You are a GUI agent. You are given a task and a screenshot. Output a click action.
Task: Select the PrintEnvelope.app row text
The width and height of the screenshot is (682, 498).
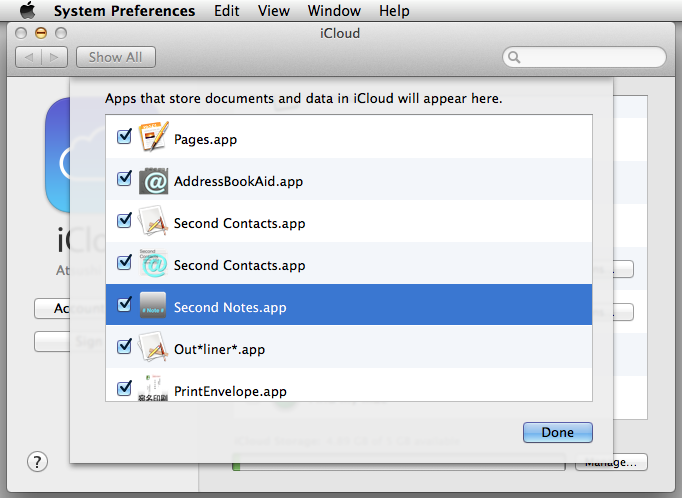(x=230, y=391)
